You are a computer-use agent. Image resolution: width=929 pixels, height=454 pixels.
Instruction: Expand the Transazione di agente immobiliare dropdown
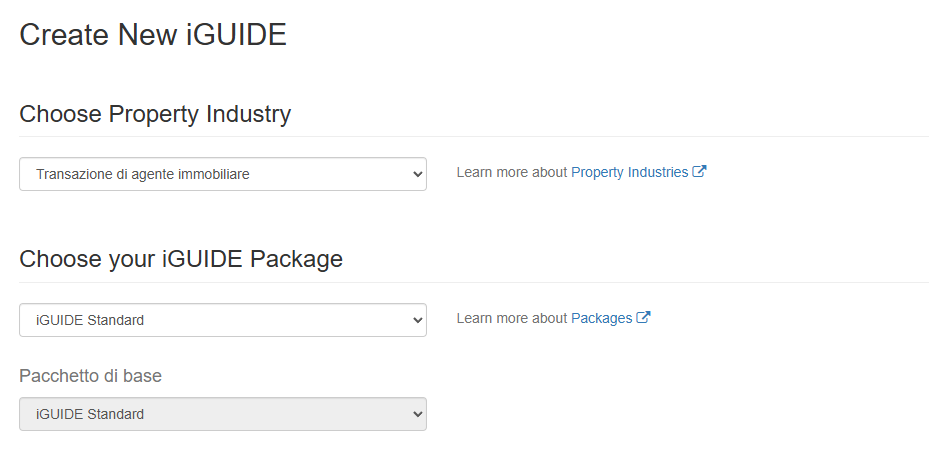[223, 174]
